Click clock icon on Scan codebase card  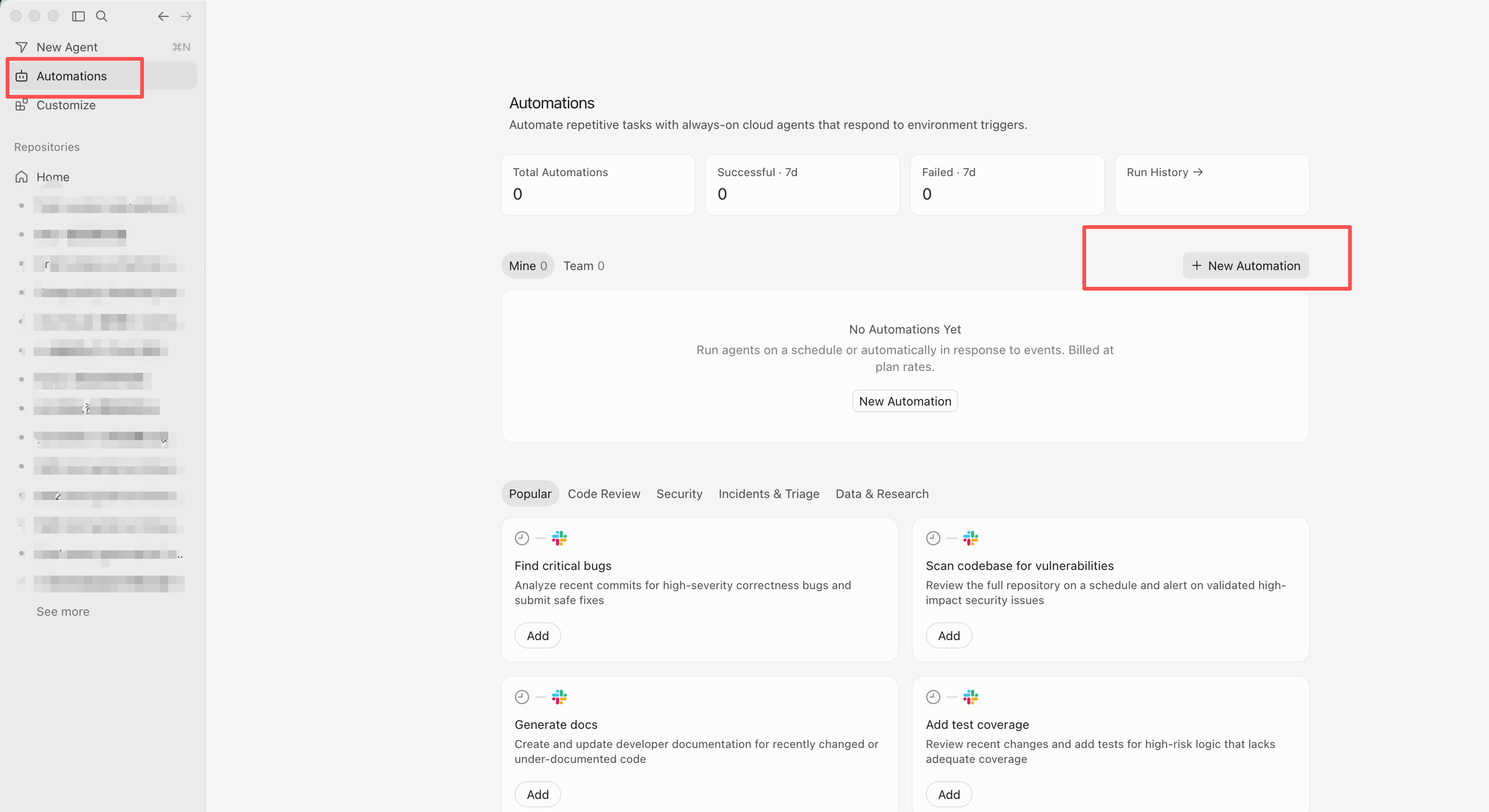pyautogui.click(x=933, y=538)
